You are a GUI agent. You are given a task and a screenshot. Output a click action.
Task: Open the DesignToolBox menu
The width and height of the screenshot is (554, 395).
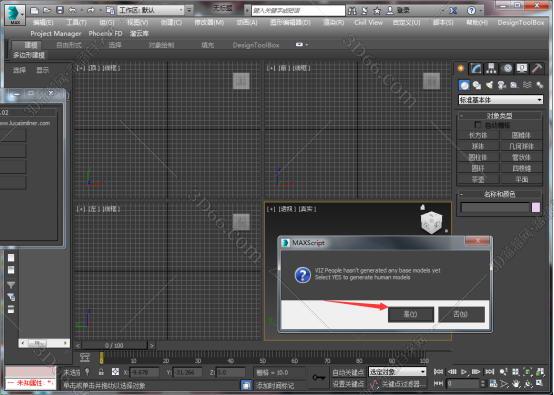520,22
